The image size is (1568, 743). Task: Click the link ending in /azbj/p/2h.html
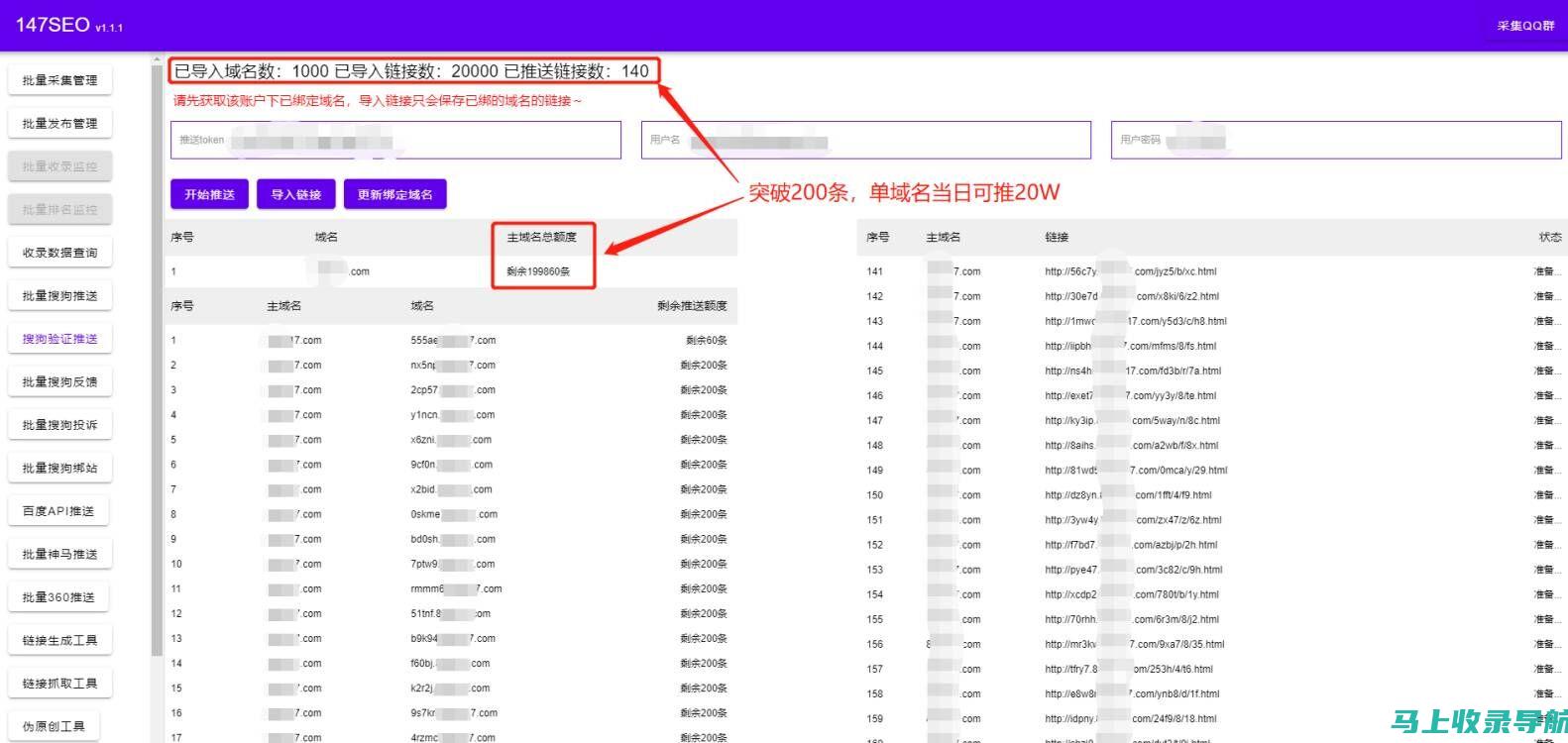[1131, 545]
